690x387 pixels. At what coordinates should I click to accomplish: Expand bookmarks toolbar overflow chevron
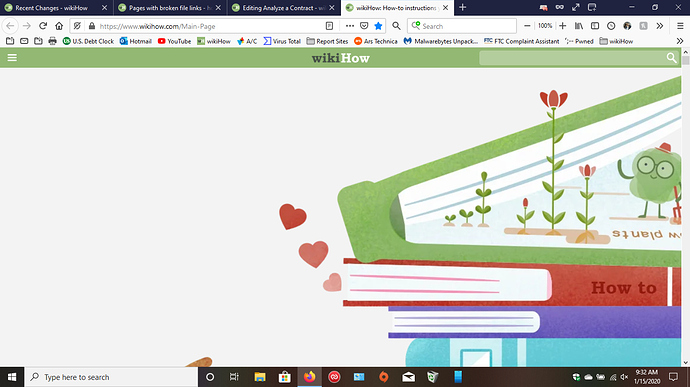tap(680, 41)
